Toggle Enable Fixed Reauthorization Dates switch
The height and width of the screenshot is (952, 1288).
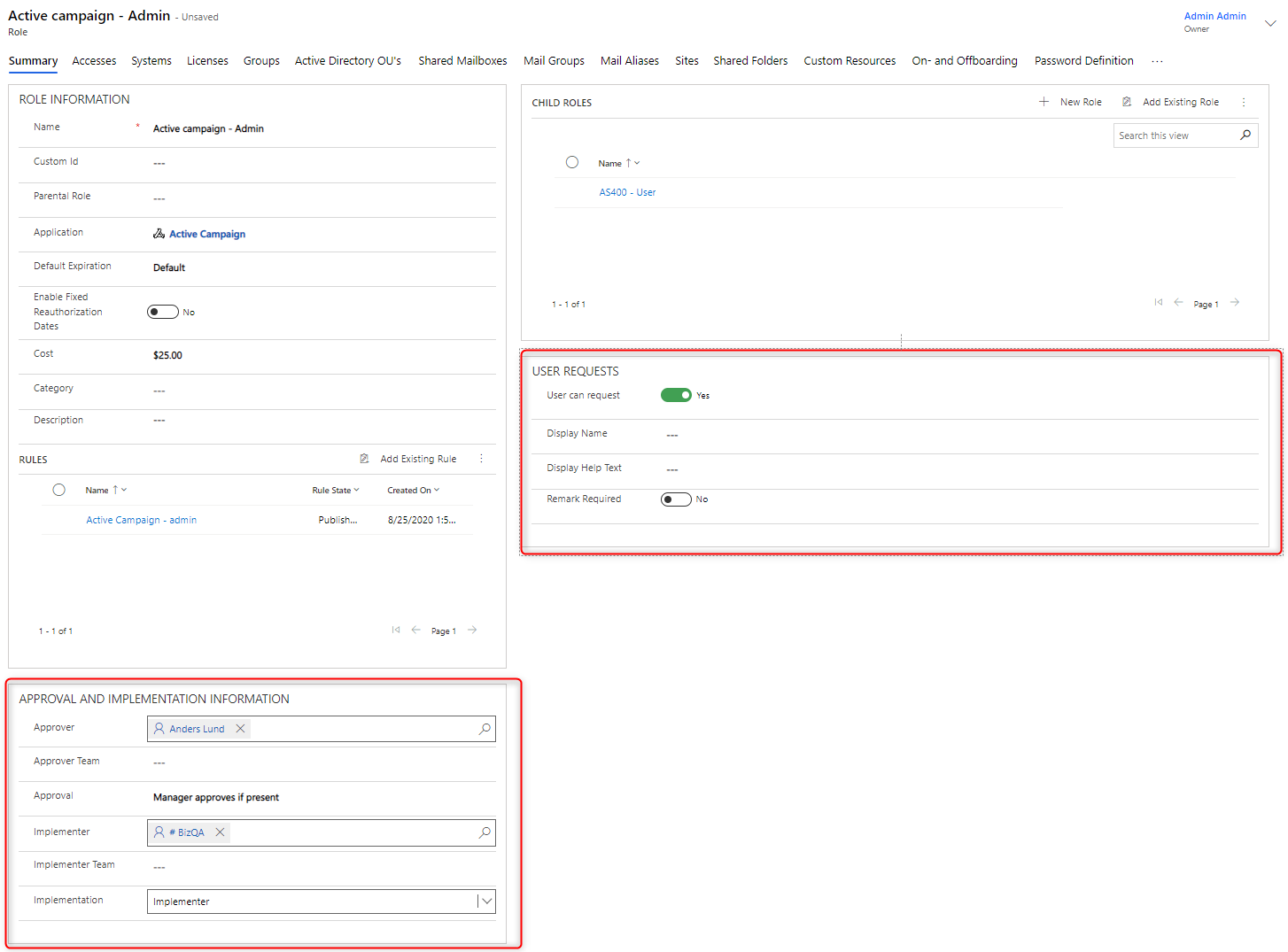coord(163,312)
